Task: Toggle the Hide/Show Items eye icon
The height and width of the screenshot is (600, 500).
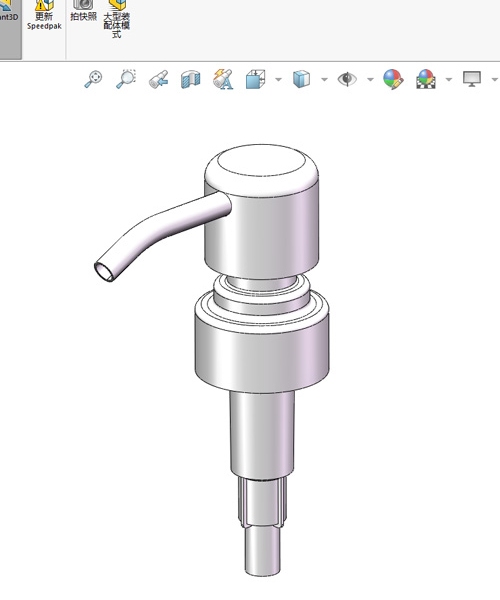Action: click(347, 79)
